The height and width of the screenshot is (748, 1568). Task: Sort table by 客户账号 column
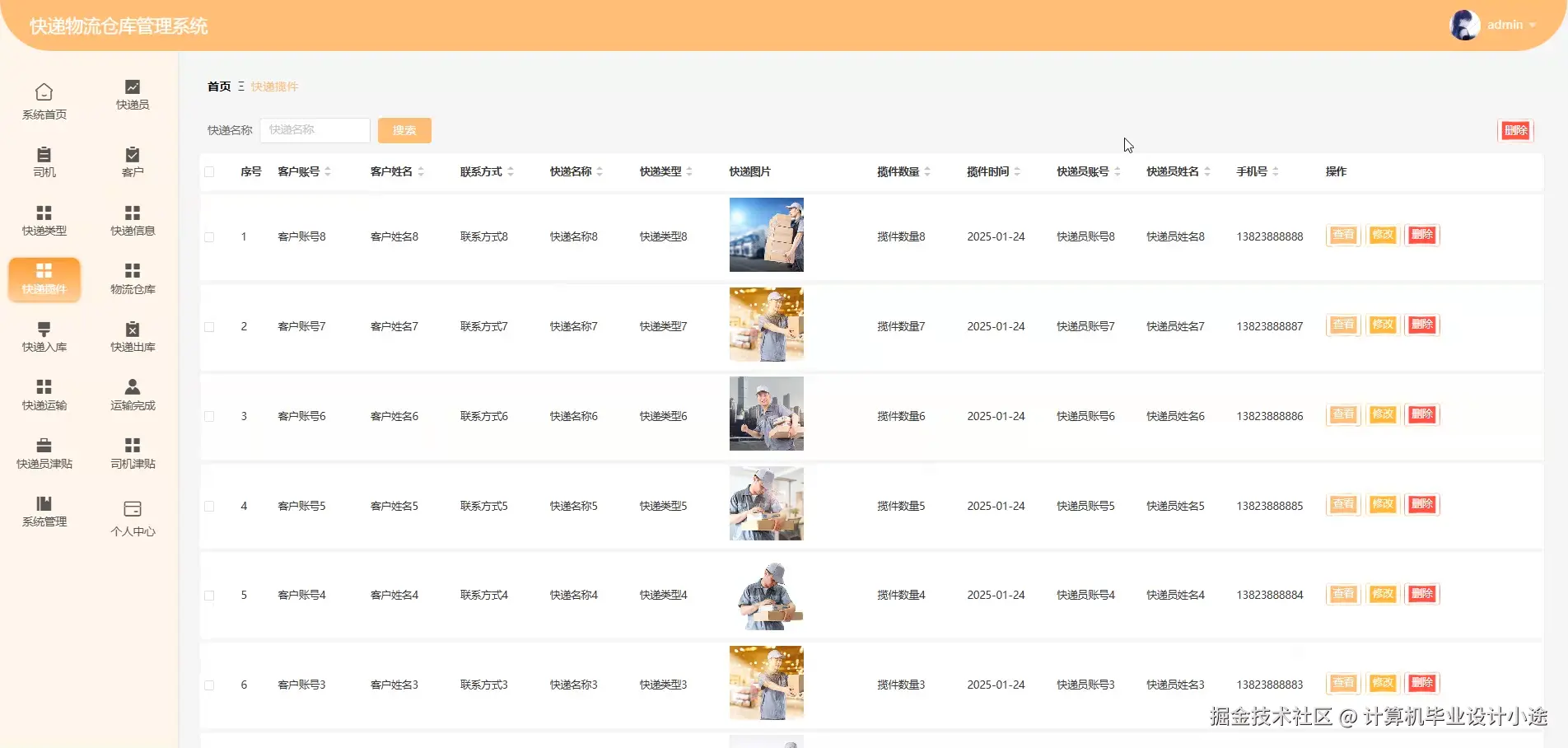point(328,171)
